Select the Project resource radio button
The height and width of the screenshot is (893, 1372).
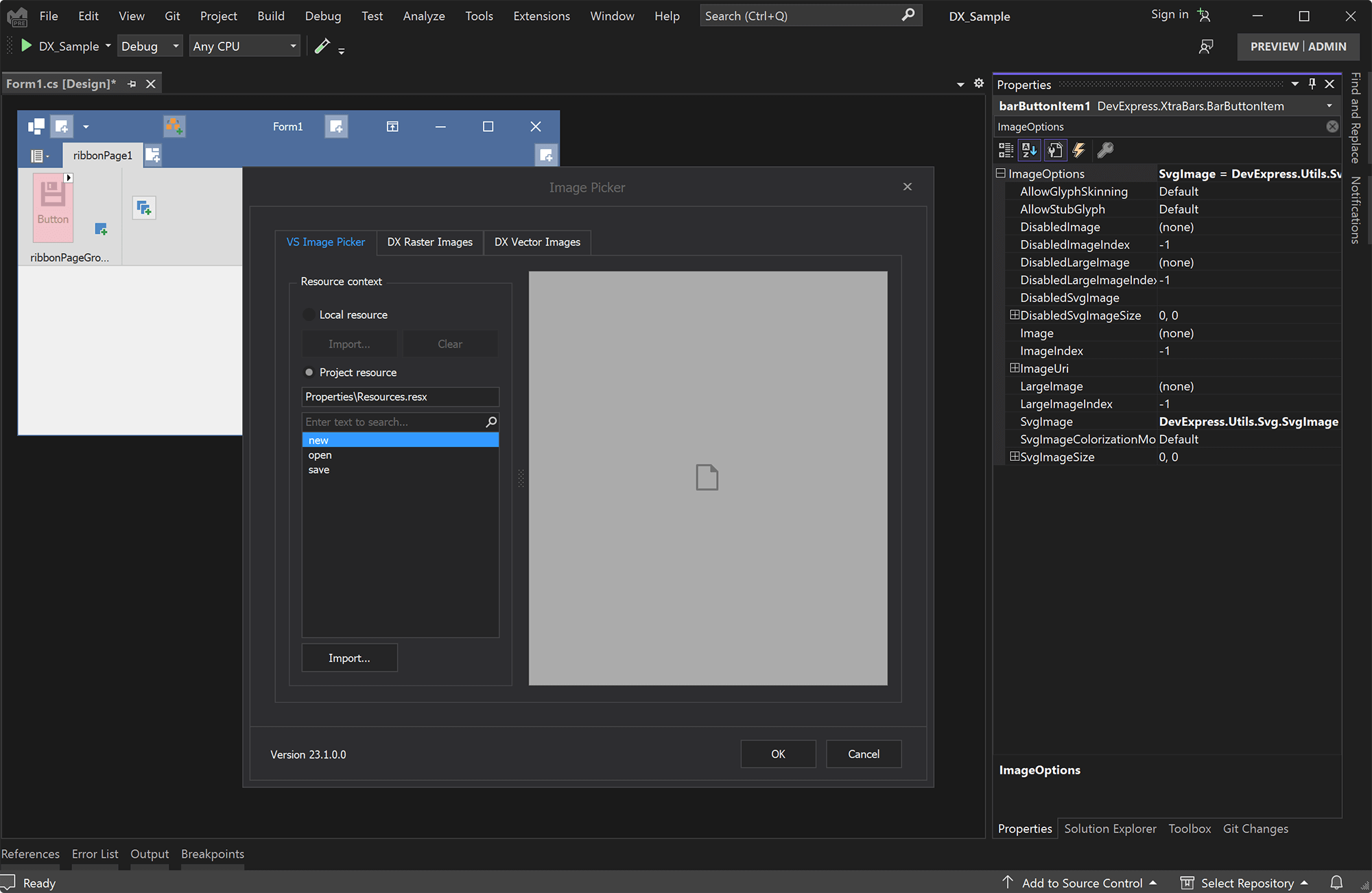pos(309,372)
